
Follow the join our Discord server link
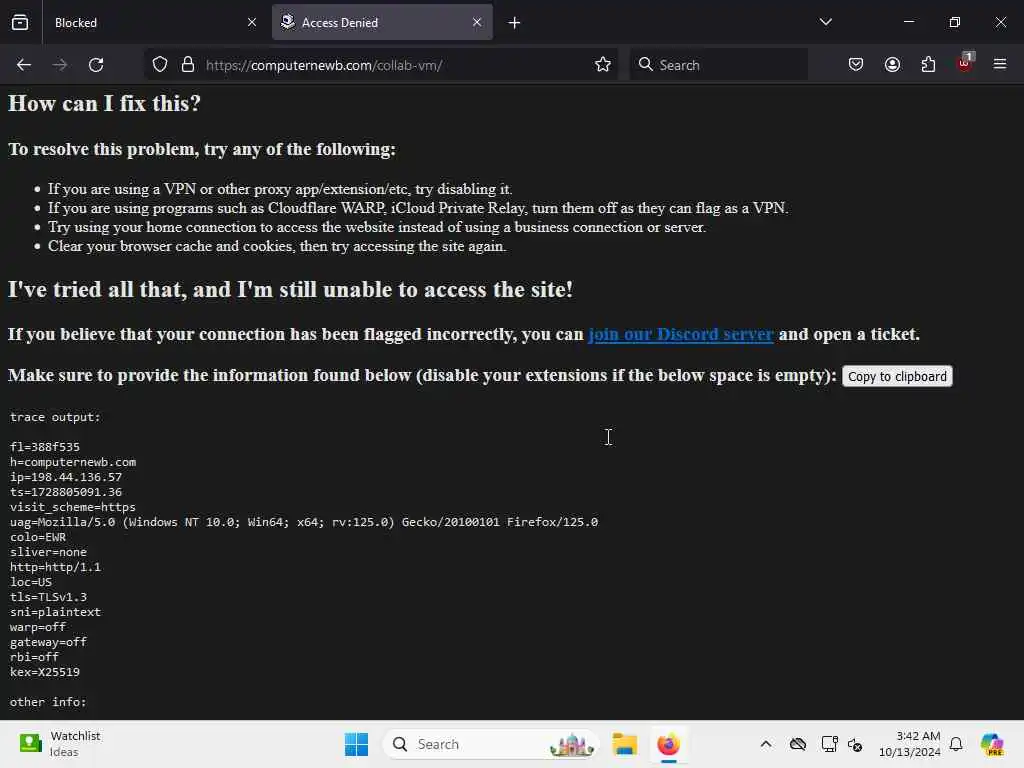tap(680, 334)
